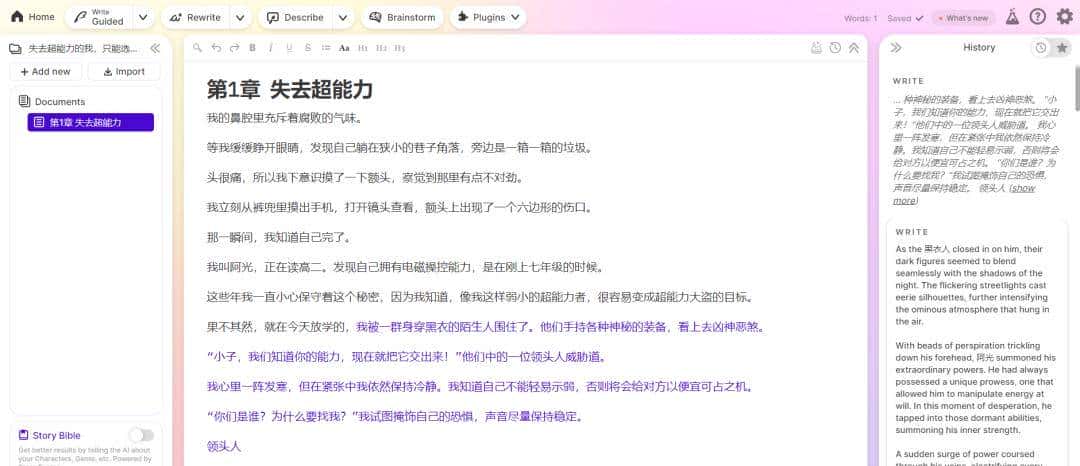Select document 第1章 失去超能力
The width and height of the screenshot is (1080, 466).
tap(90, 123)
